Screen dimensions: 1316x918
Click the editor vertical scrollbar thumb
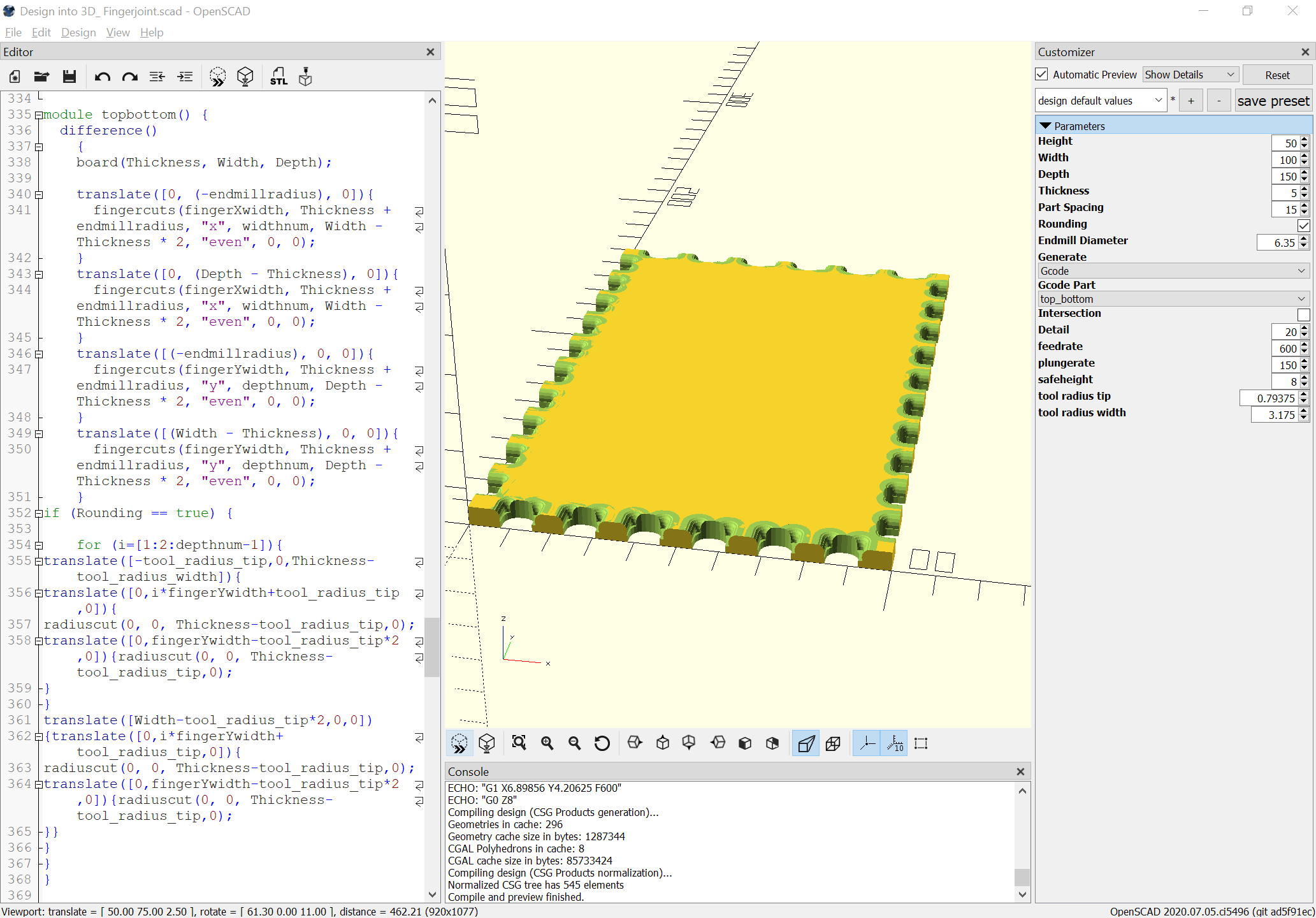click(432, 647)
